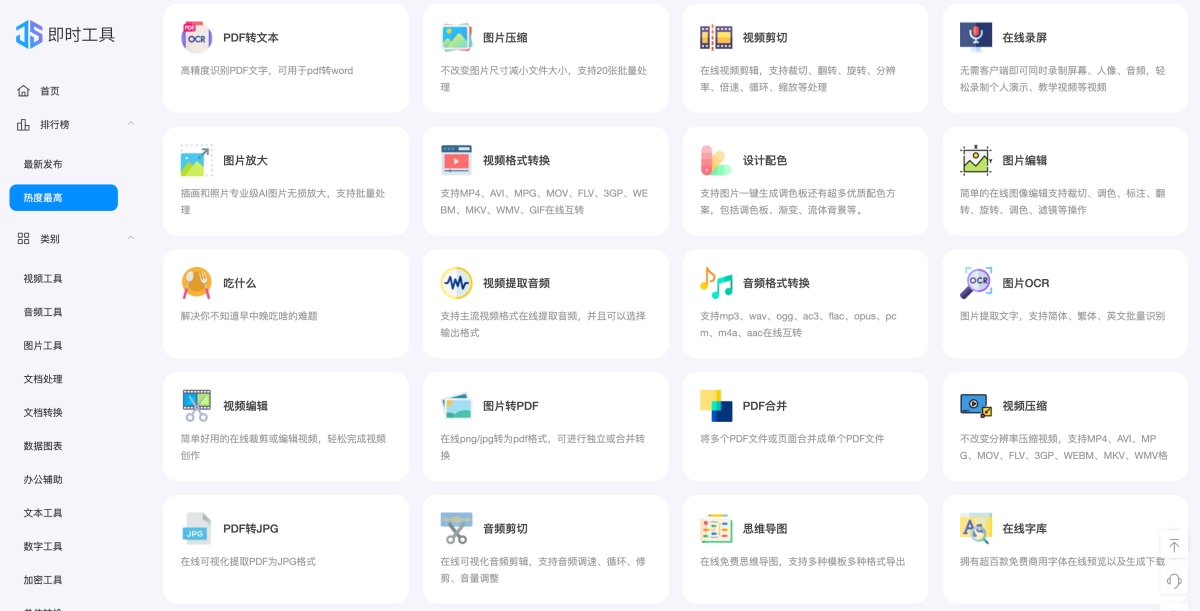Click the 音频格式转换 music note icon

tap(716, 283)
